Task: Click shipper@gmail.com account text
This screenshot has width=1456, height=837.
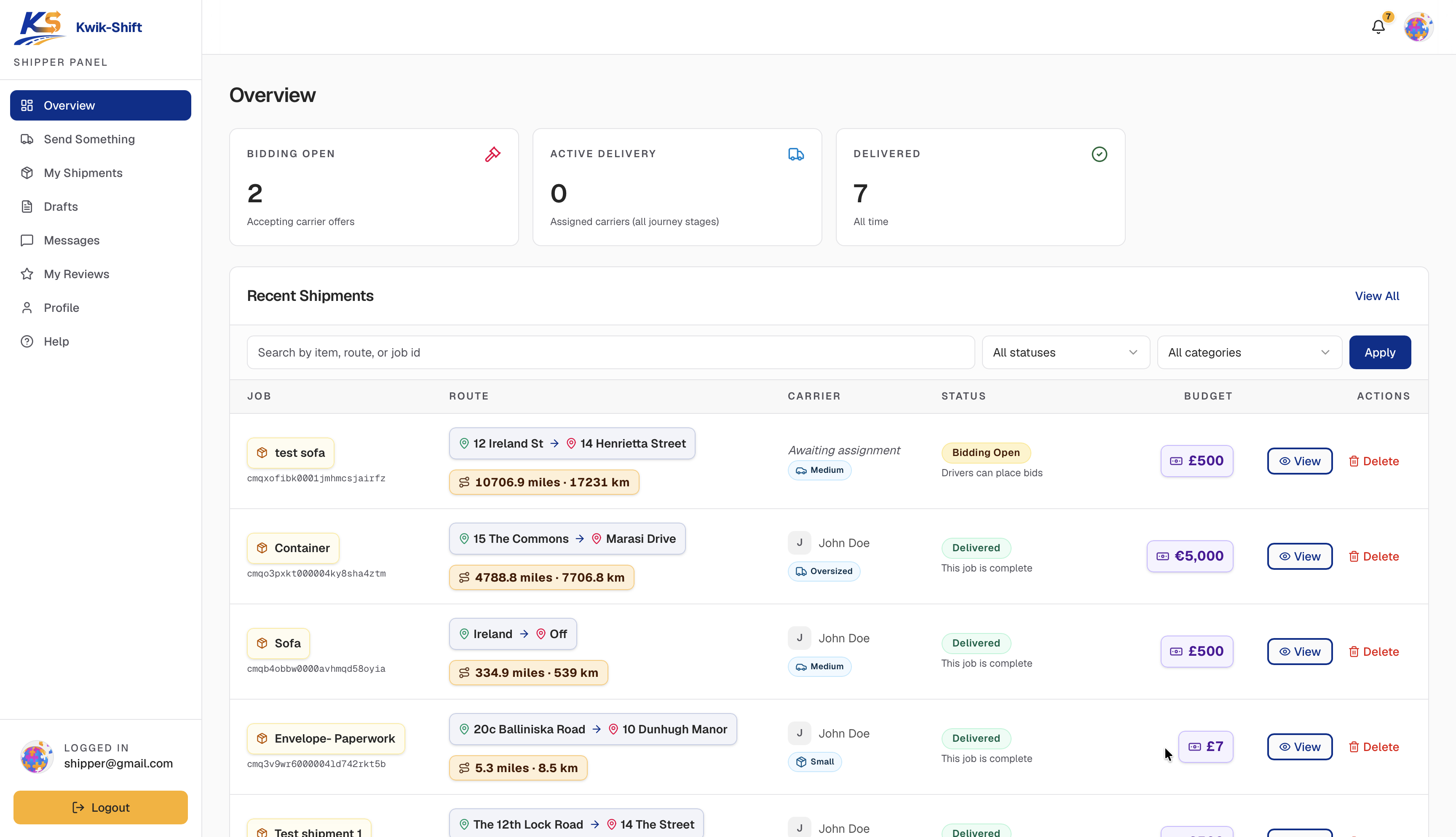Action: click(118, 763)
